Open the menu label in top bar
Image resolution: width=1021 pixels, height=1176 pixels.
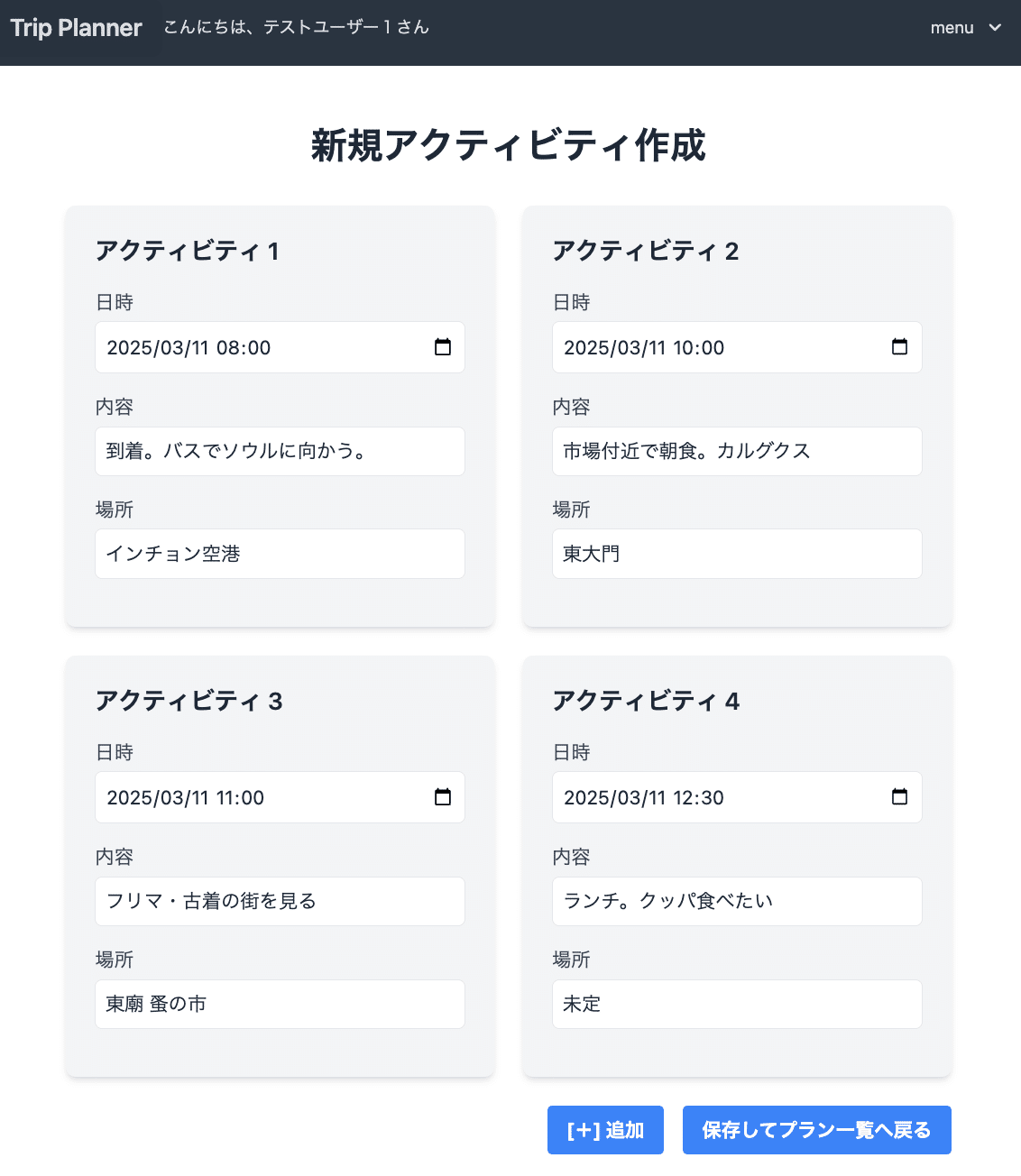click(x=952, y=28)
